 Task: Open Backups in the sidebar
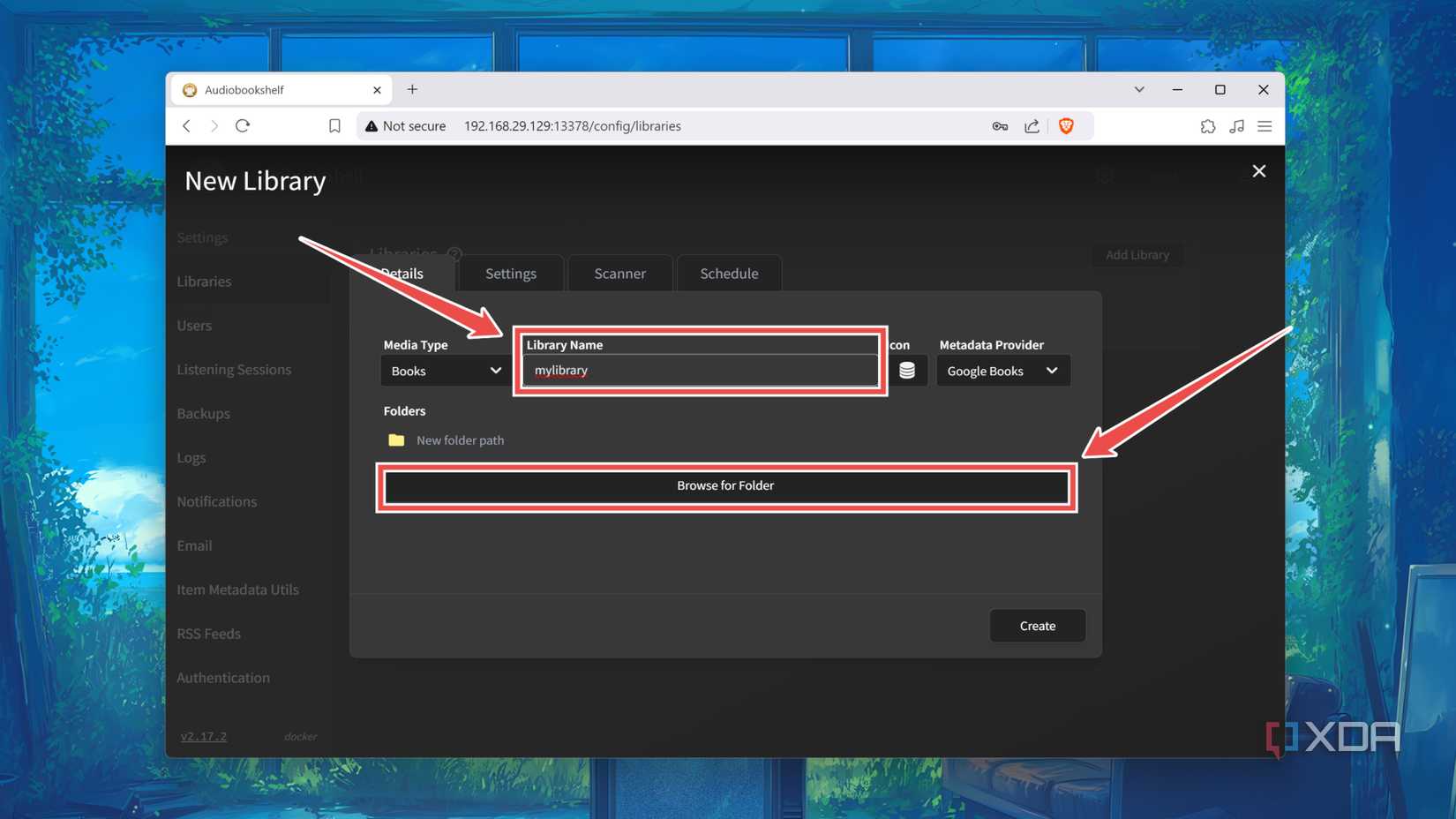203,414
